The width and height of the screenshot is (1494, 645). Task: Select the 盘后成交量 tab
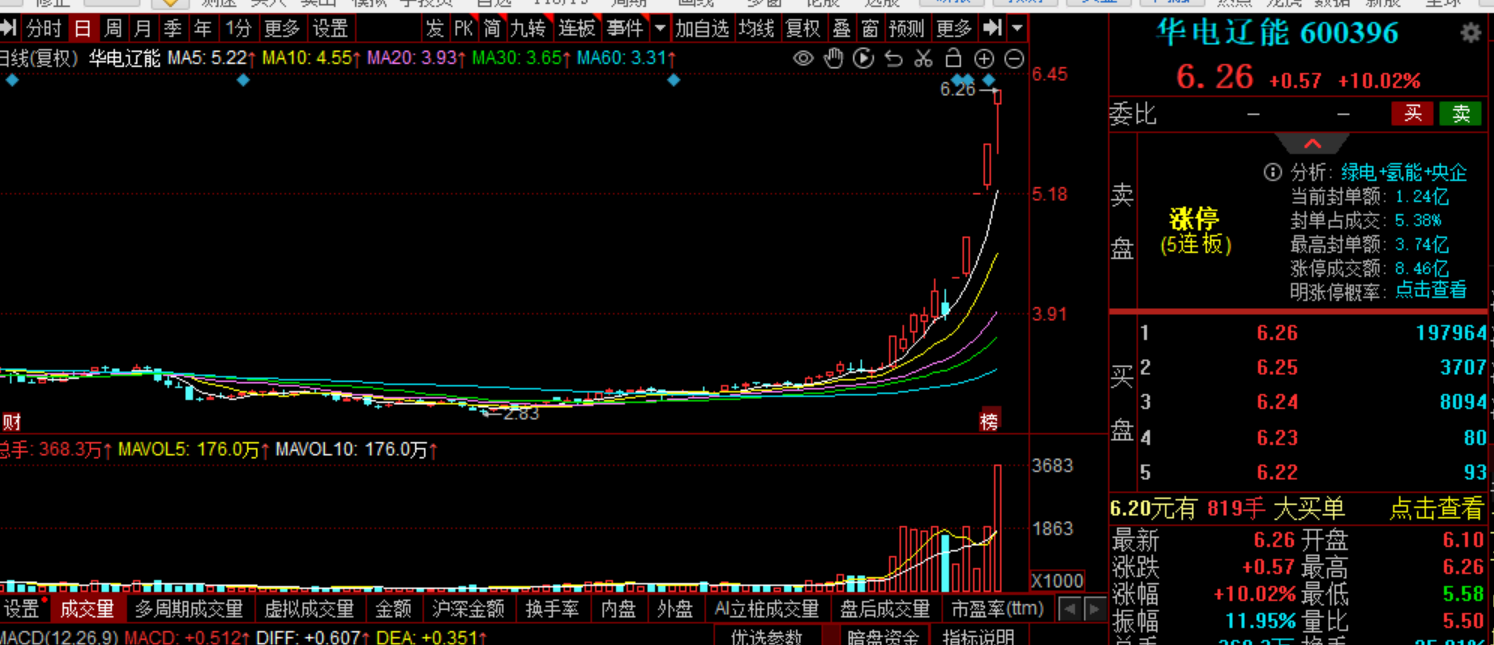pos(885,608)
